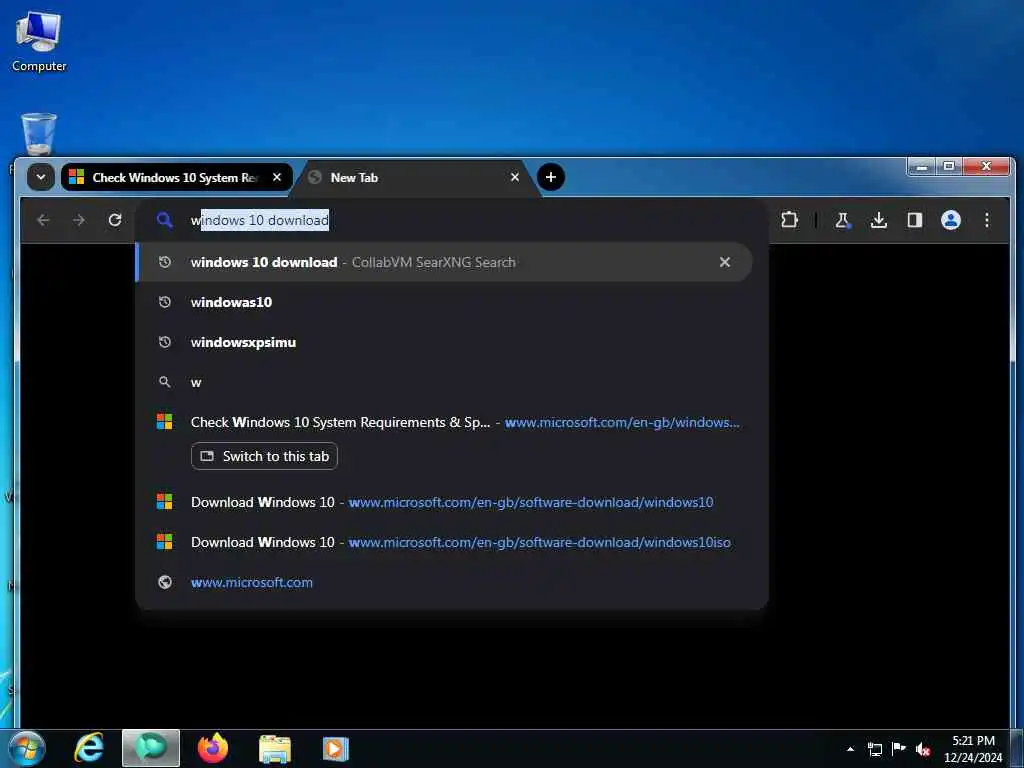Screen dimensions: 1024x768
Task: Open the Extensions puzzle icon
Action: point(789,220)
